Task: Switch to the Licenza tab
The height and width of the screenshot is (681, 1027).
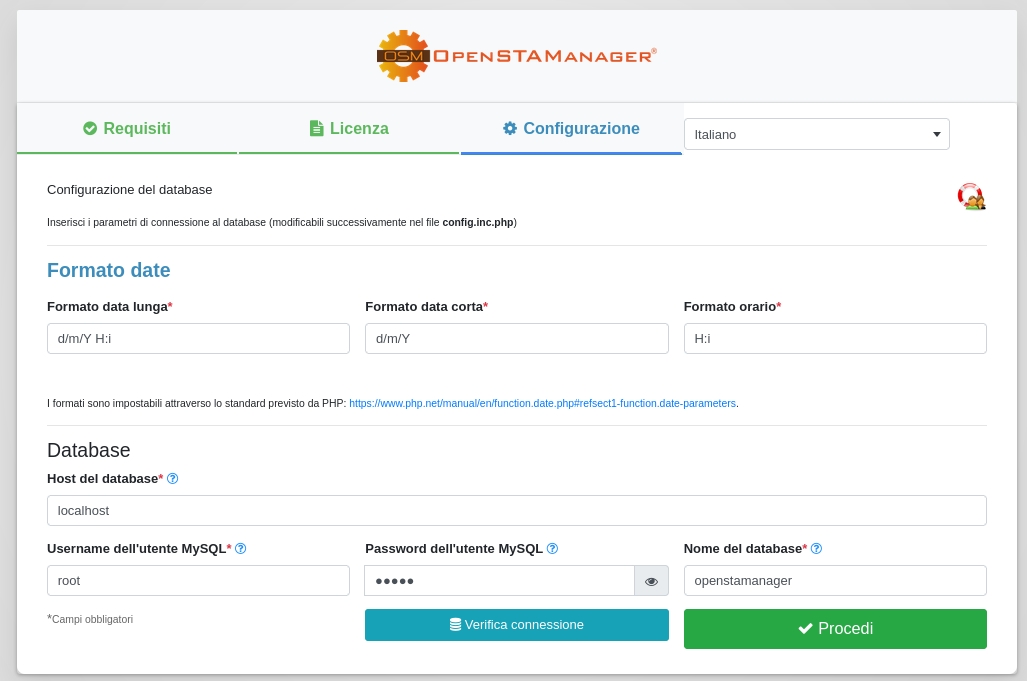Action: coord(349,129)
